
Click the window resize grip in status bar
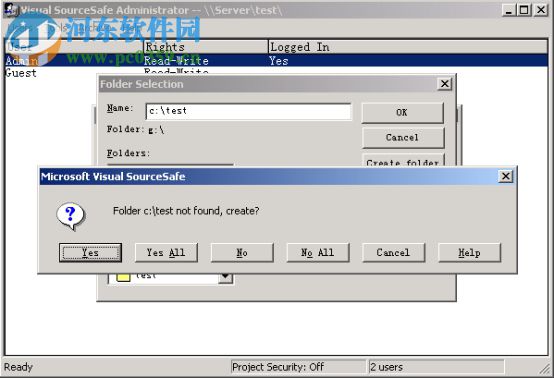(544, 368)
